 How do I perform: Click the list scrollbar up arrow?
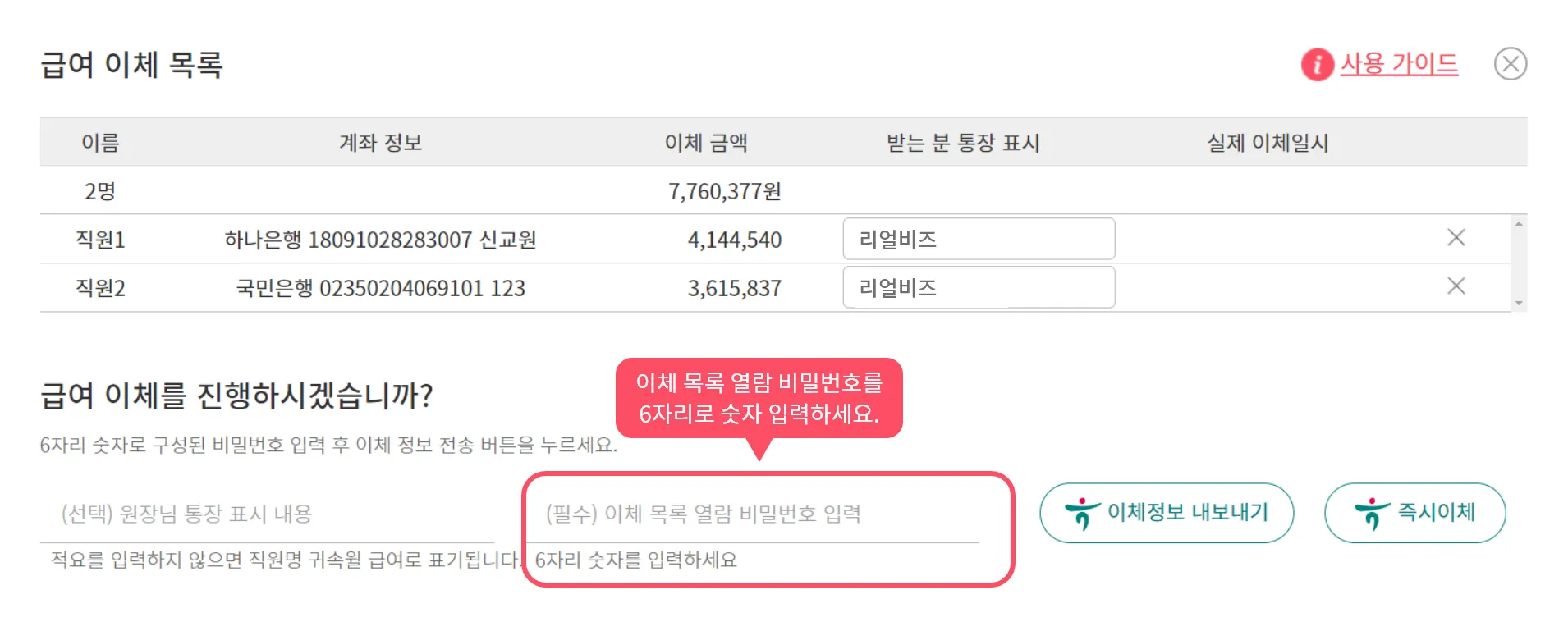1519,223
